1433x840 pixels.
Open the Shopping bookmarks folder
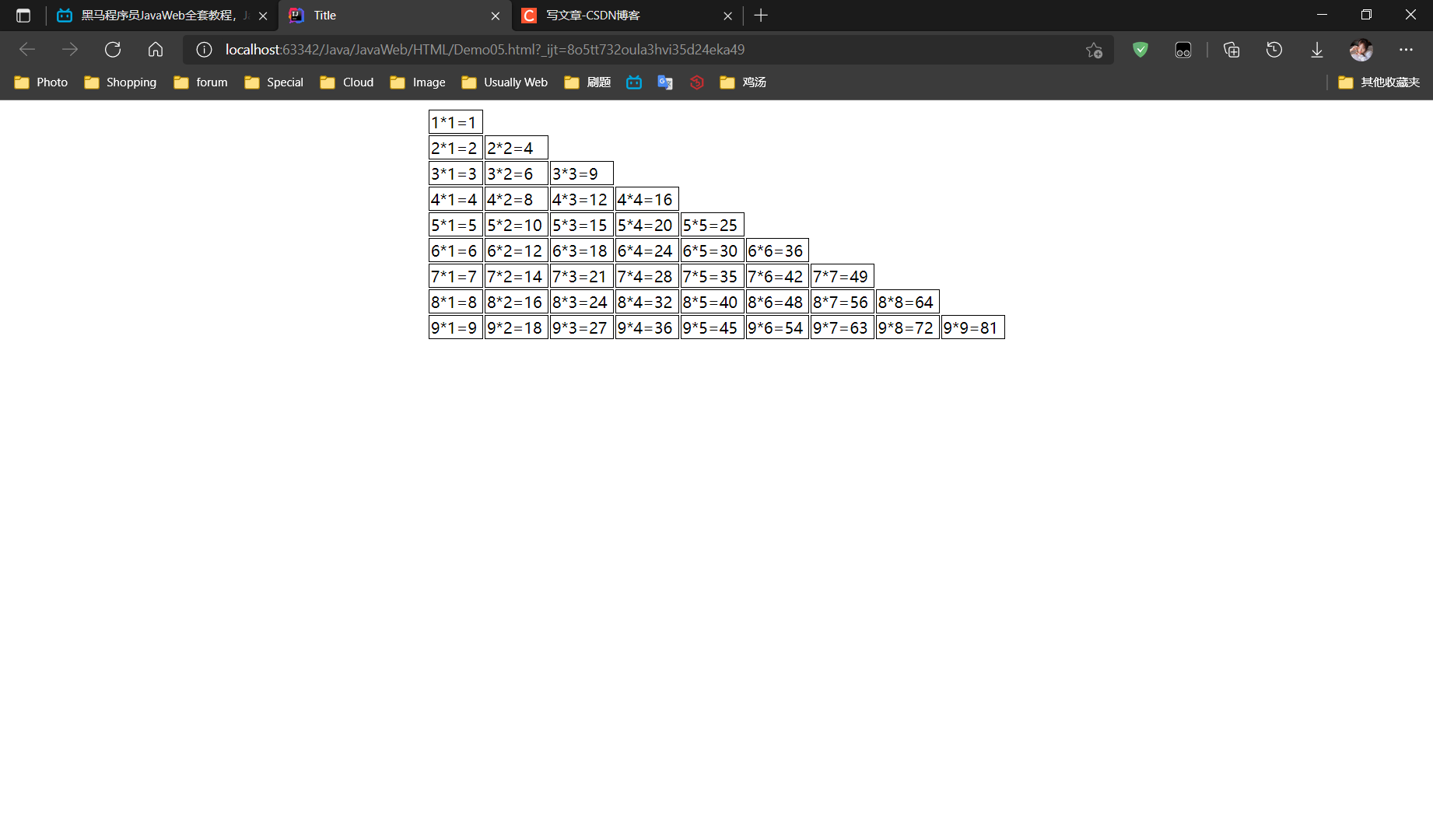[x=121, y=82]
